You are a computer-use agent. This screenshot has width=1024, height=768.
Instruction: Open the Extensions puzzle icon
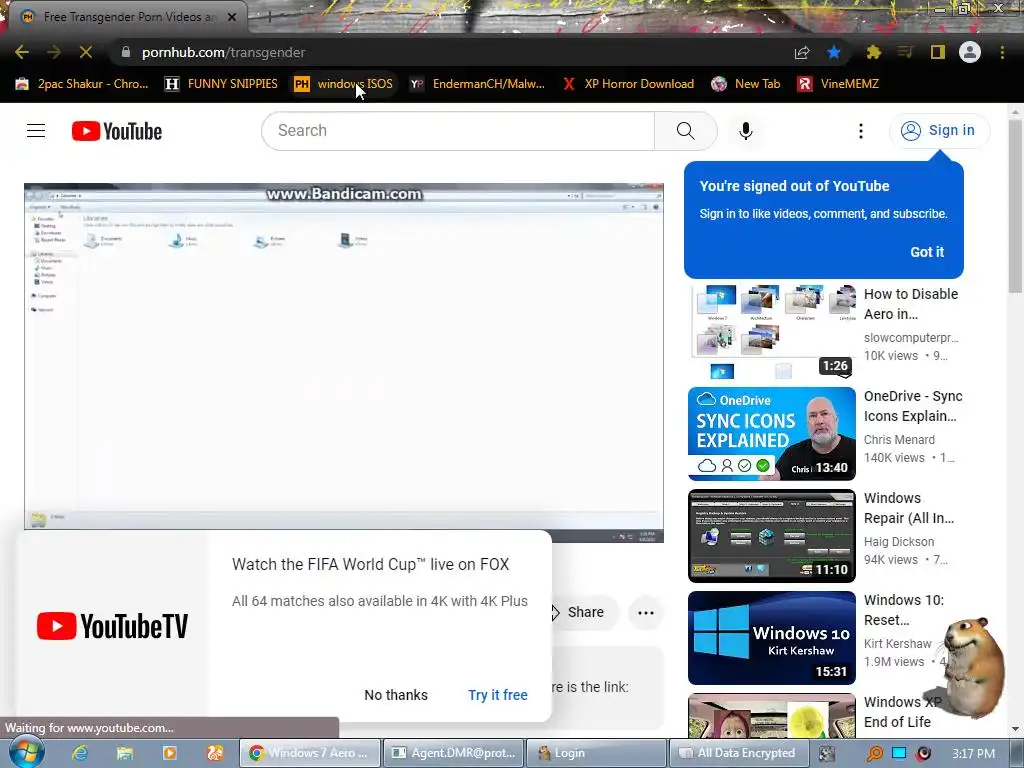pyautogui.click(x=874, y=52)
